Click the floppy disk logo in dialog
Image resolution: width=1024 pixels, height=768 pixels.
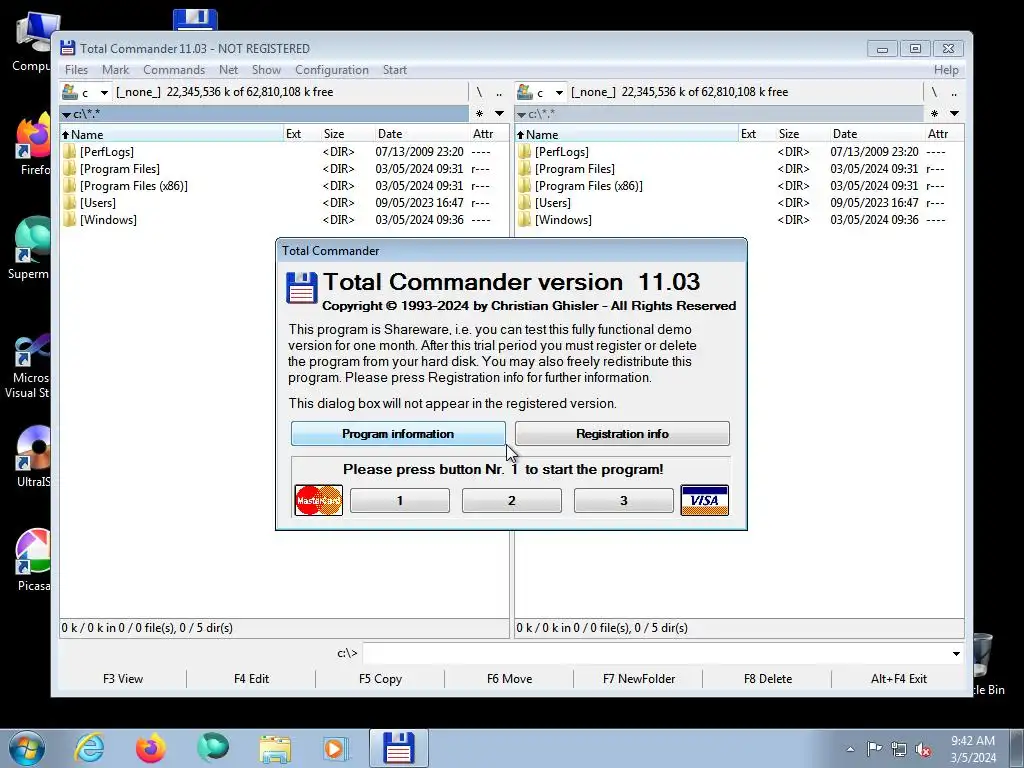tap(302, 288)
